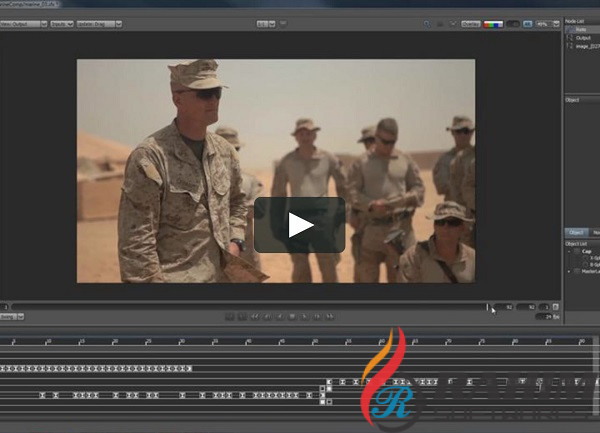Viewport: 600px width, 433px height.
Task: Open the 49% zoom dropdown
Action: click(548, 24)
